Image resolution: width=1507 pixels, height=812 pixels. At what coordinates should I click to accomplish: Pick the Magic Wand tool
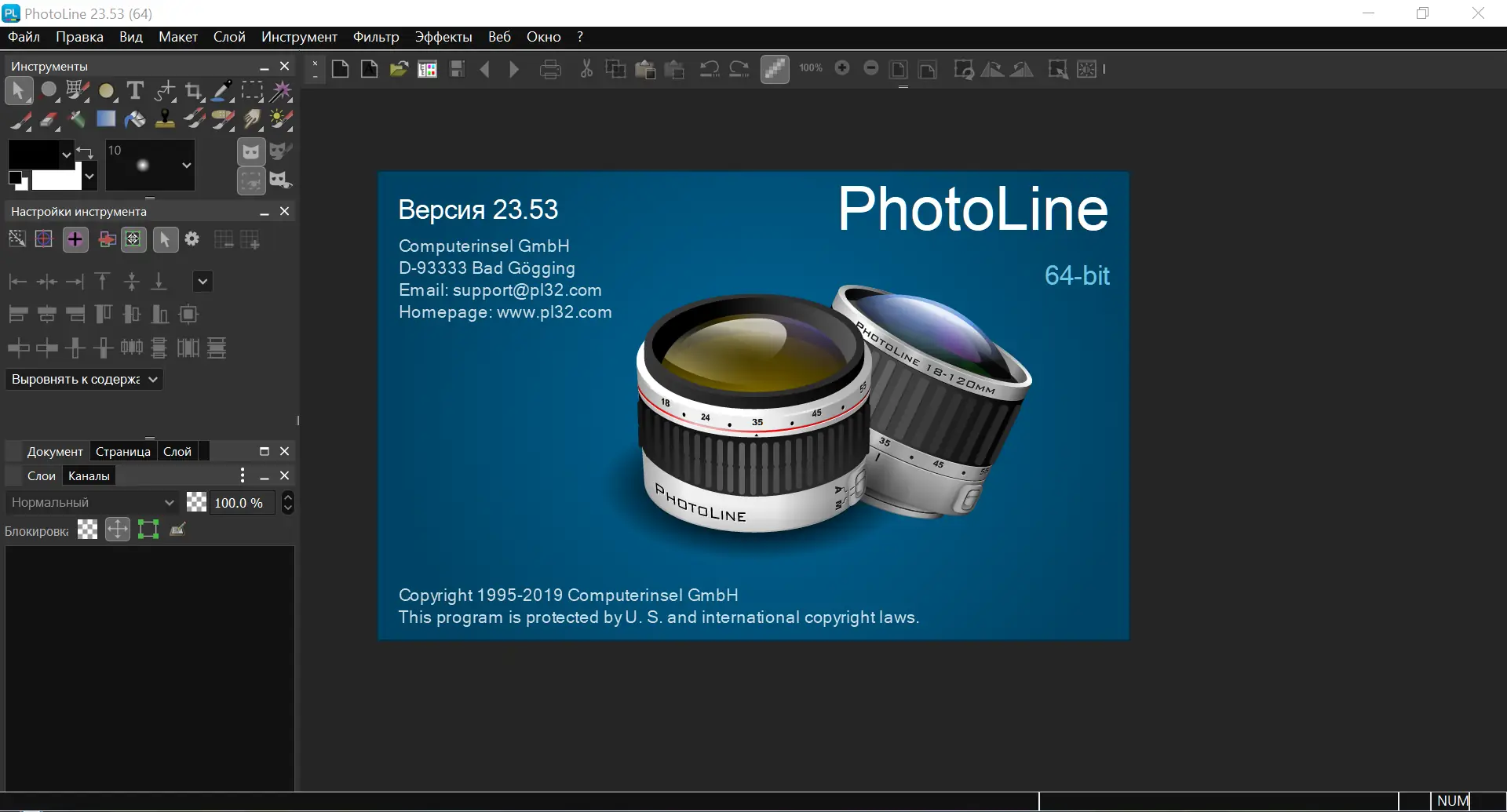(281, 91)
